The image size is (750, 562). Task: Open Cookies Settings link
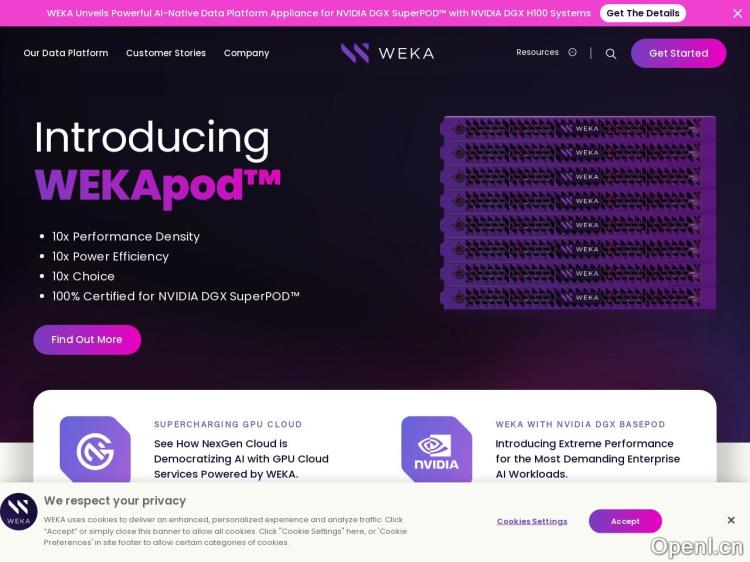click(532, 521)
